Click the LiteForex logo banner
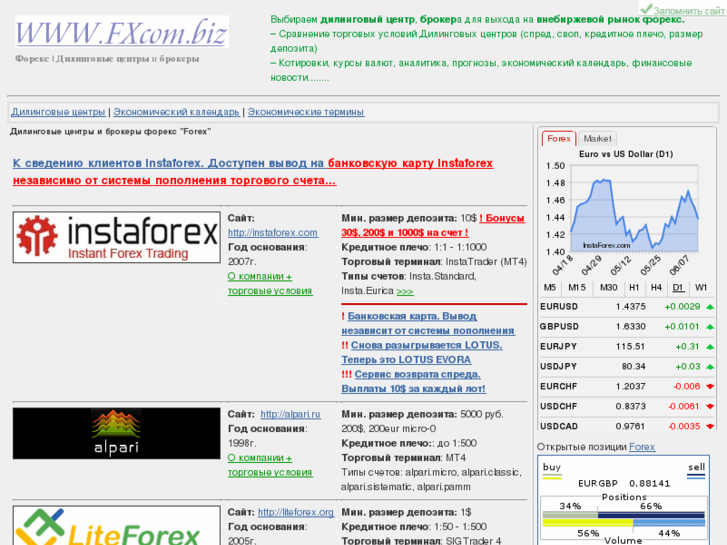 pyautogui.click(x=116, y=526)
